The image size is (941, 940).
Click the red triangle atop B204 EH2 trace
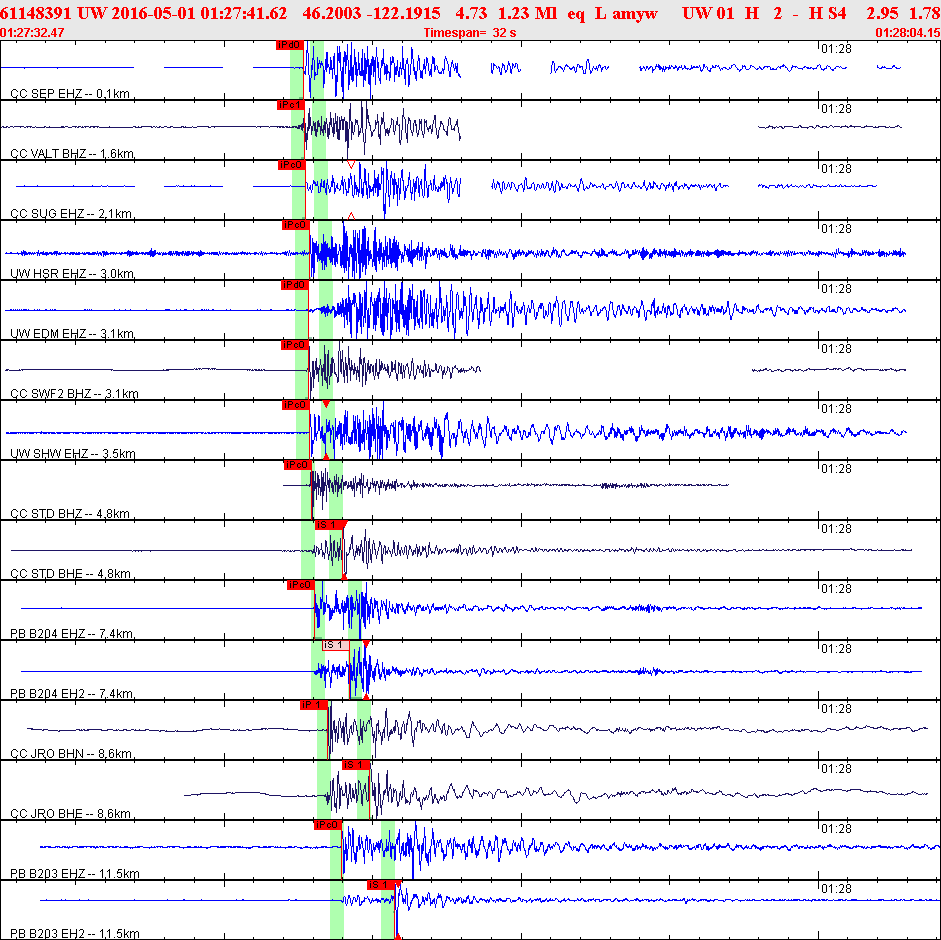click(366, 643)
